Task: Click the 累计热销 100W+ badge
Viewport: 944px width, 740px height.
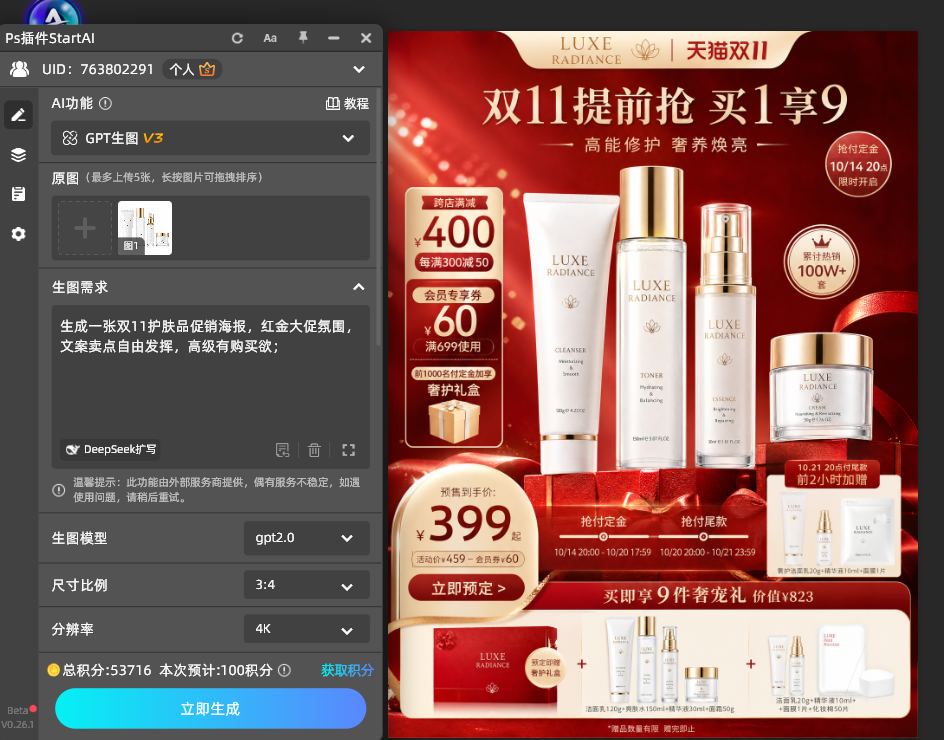Action: [x=822, y=263]
